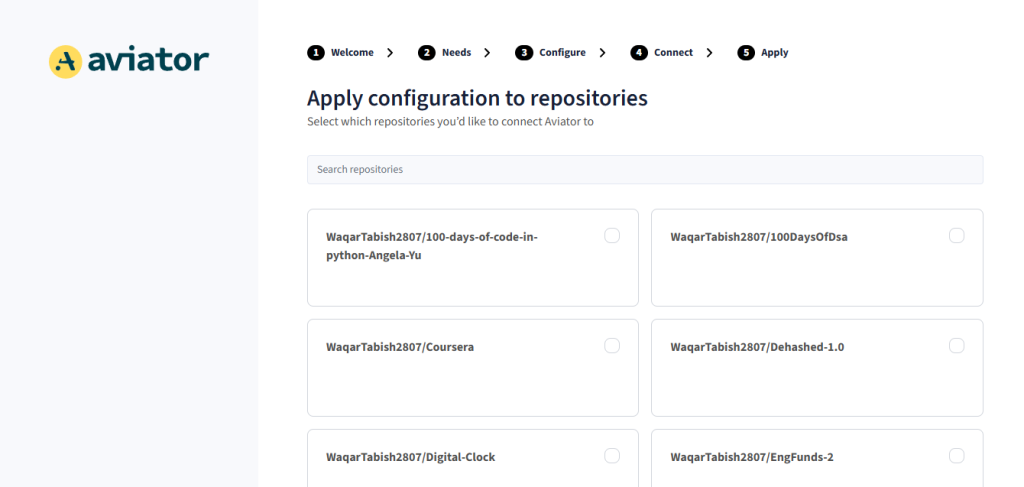Select the EngFunds-2 repository checkbox
Screen dimensions: 1024x487
[957, 456]
